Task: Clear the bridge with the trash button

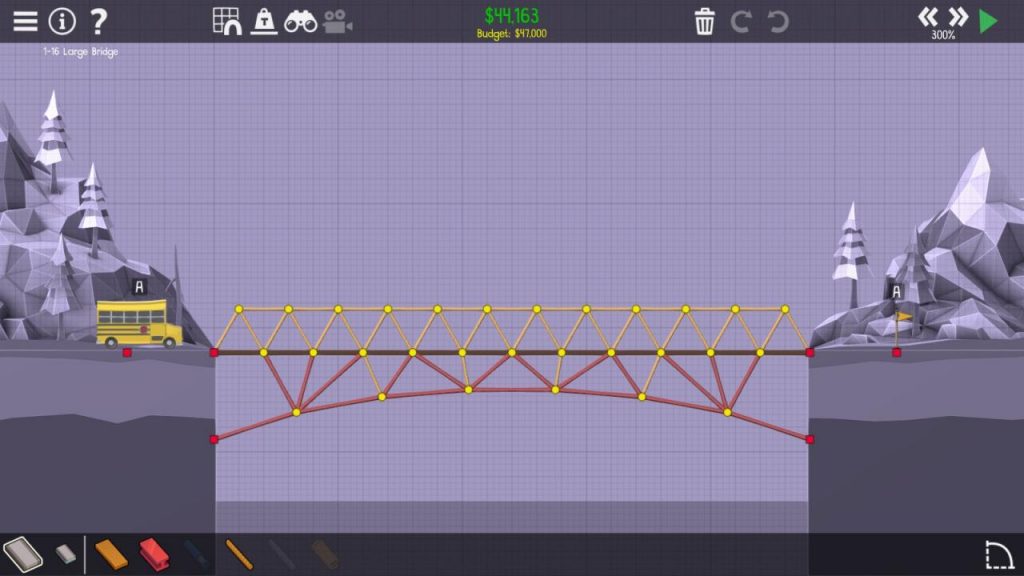Action: tap(707, 22)
